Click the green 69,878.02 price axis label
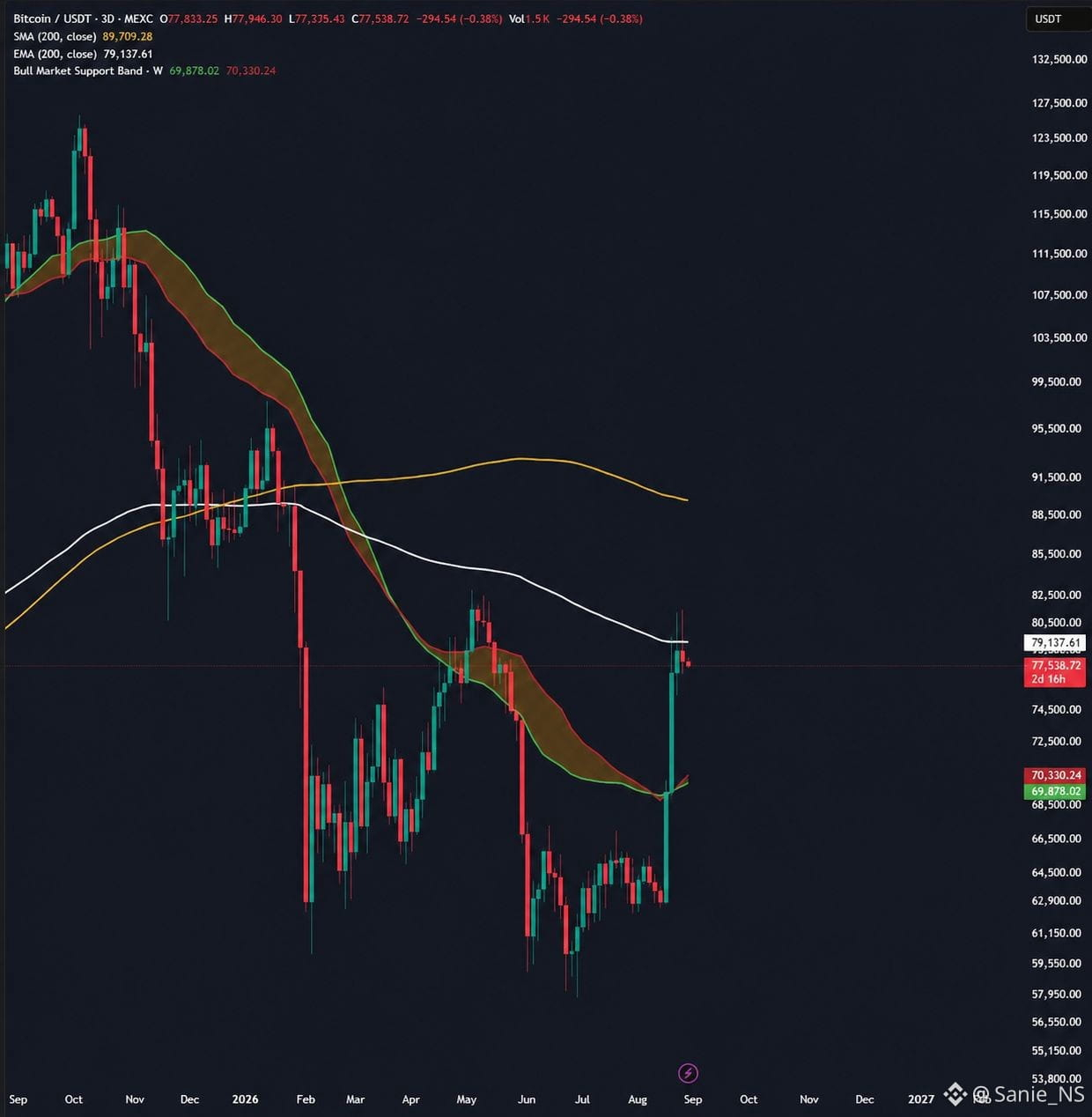Screen dimensions: 1092x1117 pyautogui.click(x=1055, y=791)
